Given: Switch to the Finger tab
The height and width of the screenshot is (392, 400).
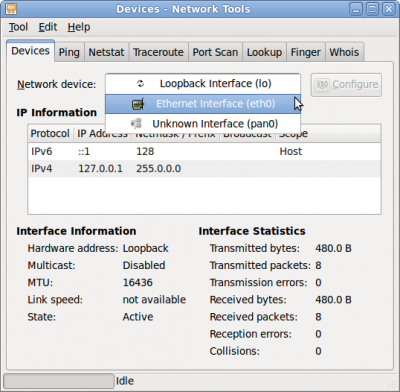Looking at the screenshot, I should pyautogui.click(x=305, y=52).
